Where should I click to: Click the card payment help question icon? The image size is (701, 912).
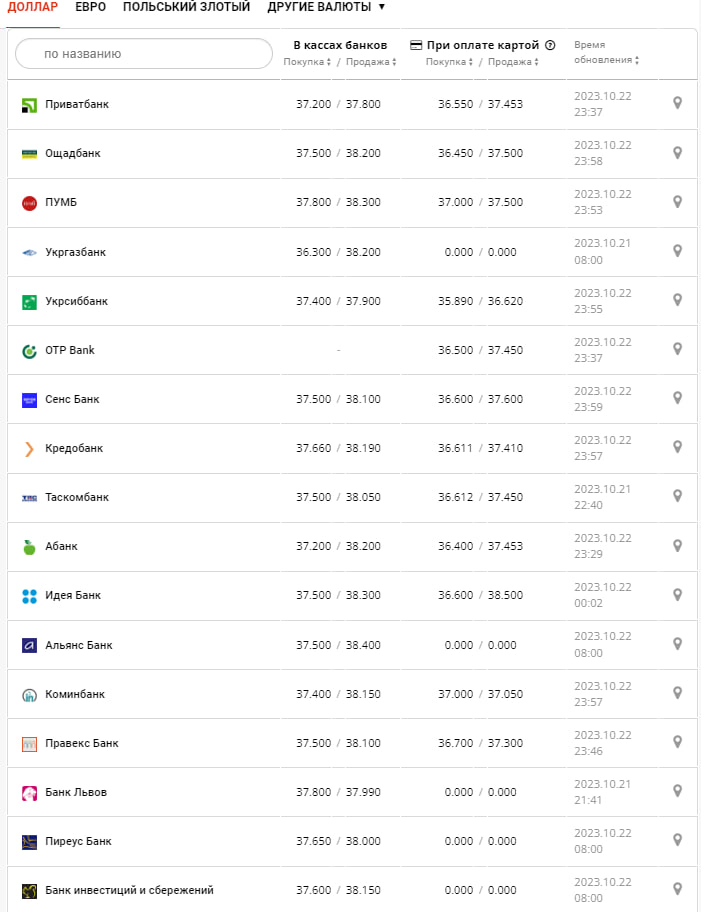pos(550,45)
